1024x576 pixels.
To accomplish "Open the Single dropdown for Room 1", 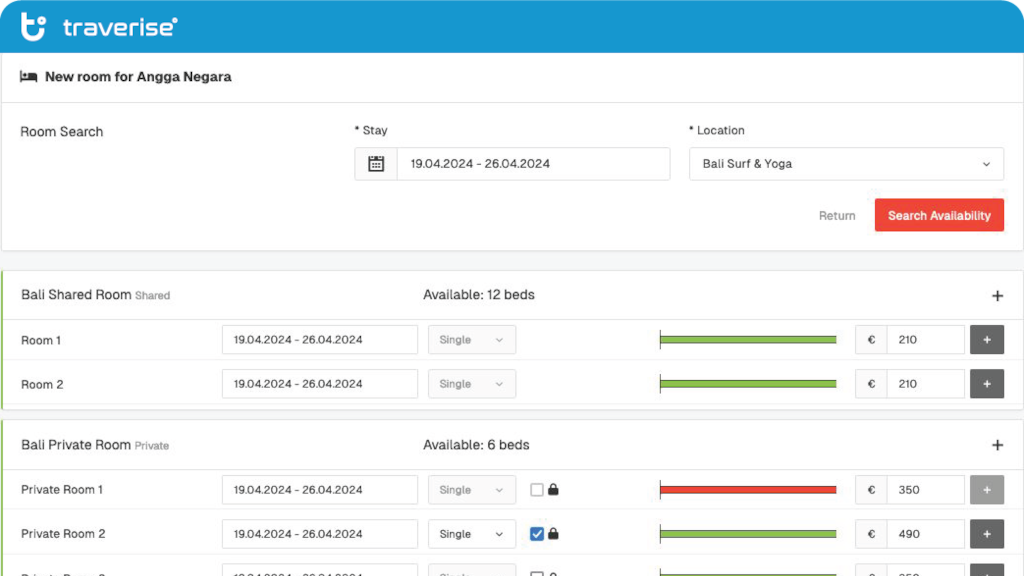I will 472,340.
